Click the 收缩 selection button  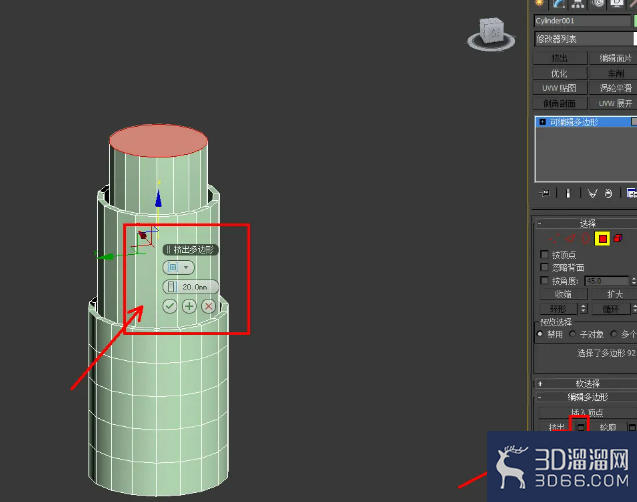[563, 294]
